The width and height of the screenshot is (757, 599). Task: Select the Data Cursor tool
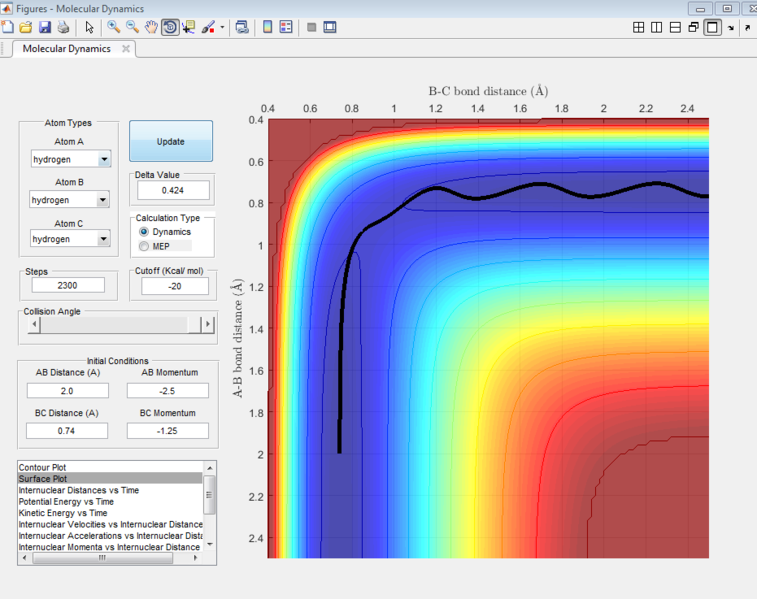pyautogui.click(x=189, y=27)
